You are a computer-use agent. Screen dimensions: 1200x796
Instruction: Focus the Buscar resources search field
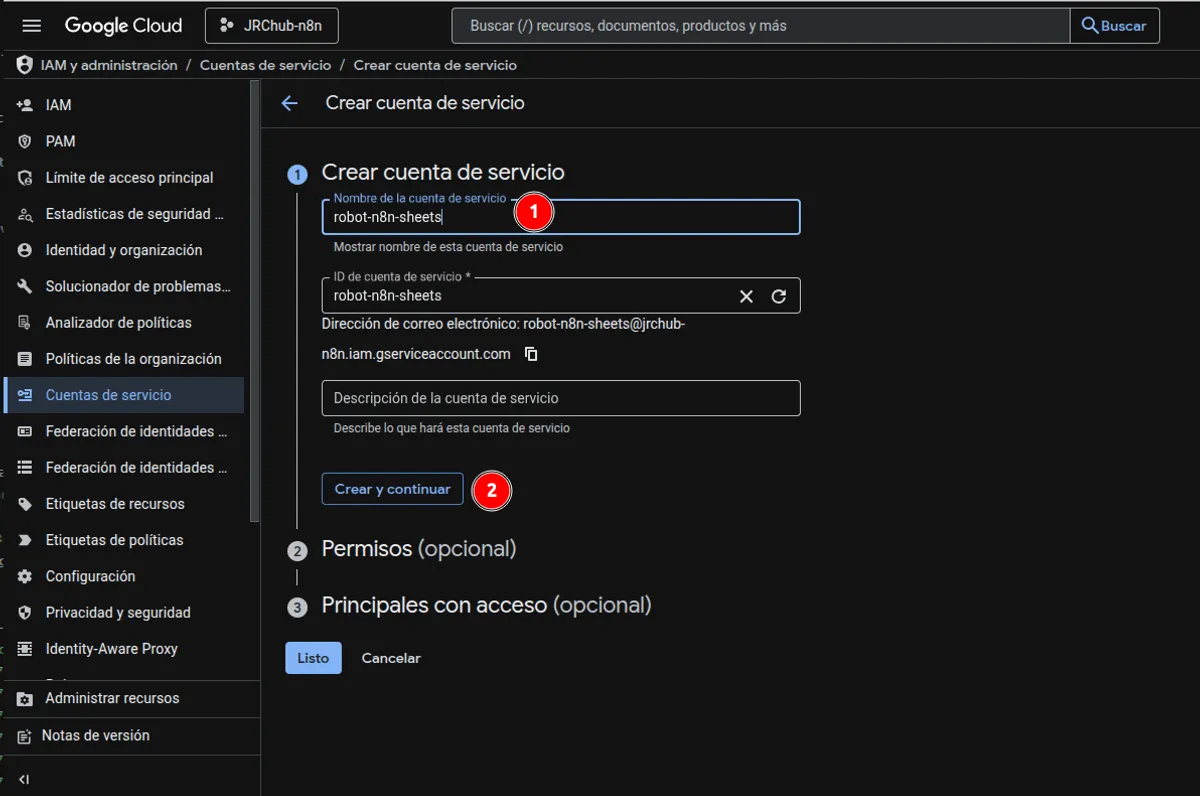(x=761, y=26)
